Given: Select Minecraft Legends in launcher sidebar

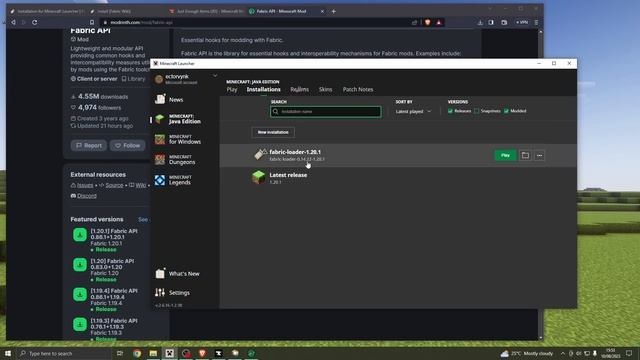Looking at the screenshot, I should click(x=173, y=180).
